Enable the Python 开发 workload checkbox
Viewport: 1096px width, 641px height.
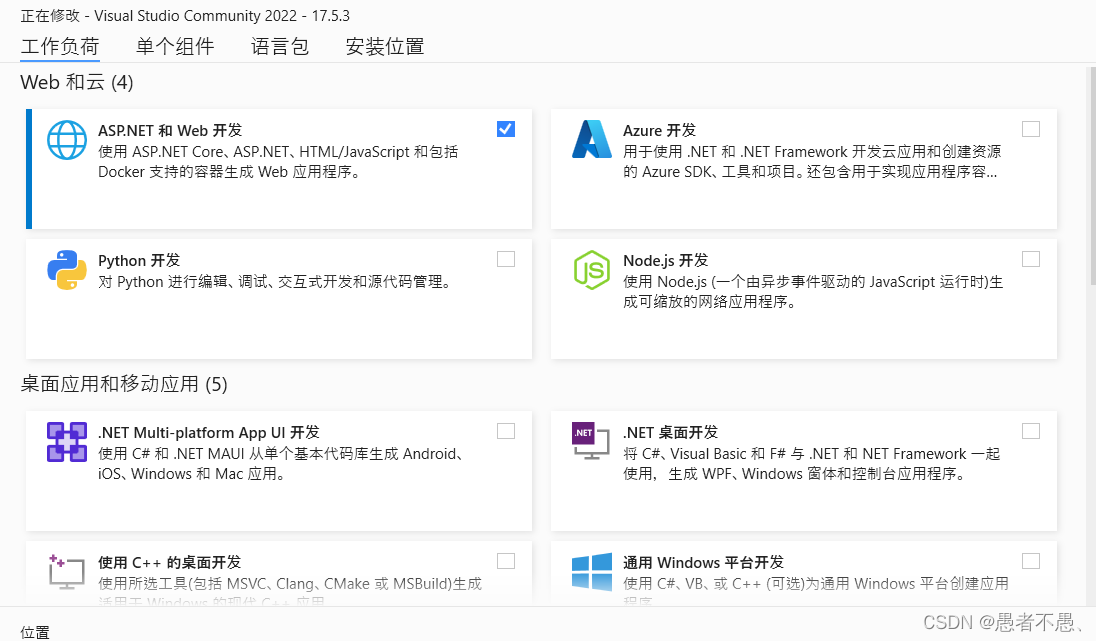pos(506,259)
